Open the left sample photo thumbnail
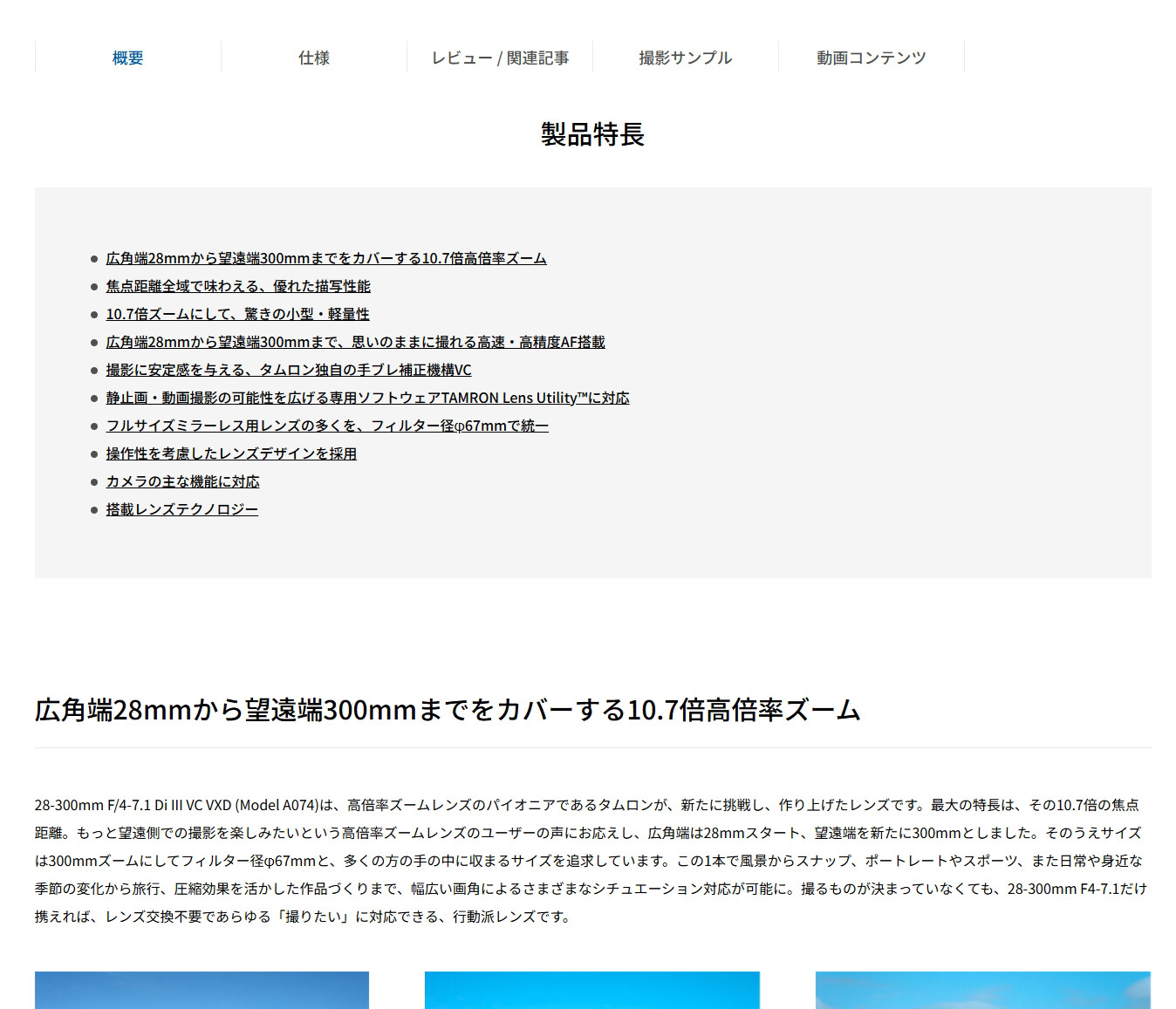 (202, 990)
